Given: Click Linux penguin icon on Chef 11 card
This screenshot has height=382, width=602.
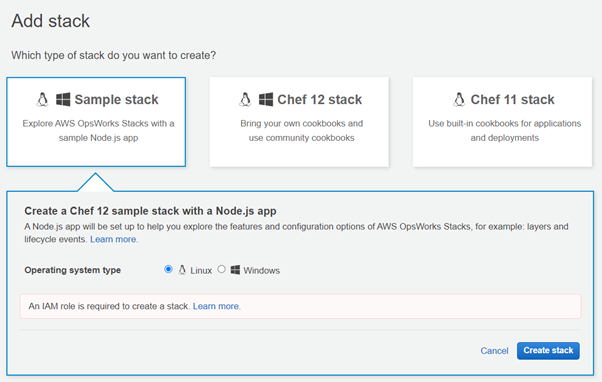Looking at the screenshot, I should pyautogui.click(x=459, y=99).
